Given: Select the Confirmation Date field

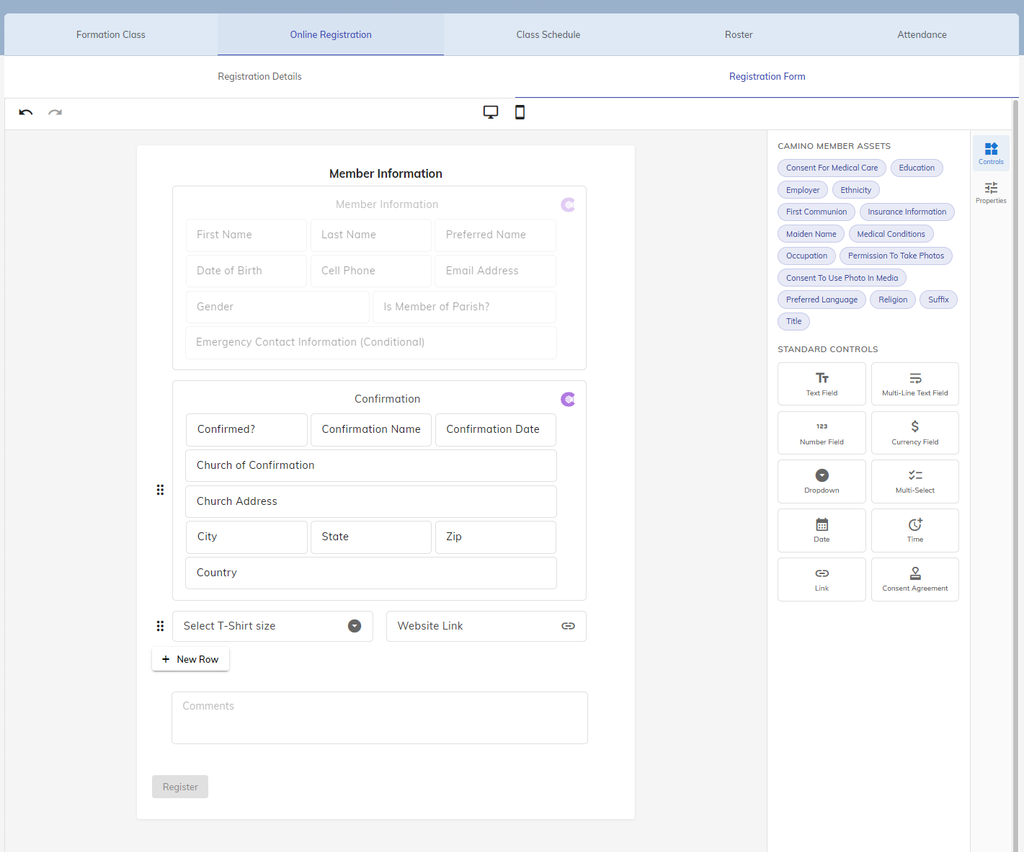Looking at the screenshot, I should tap(496, 430).
